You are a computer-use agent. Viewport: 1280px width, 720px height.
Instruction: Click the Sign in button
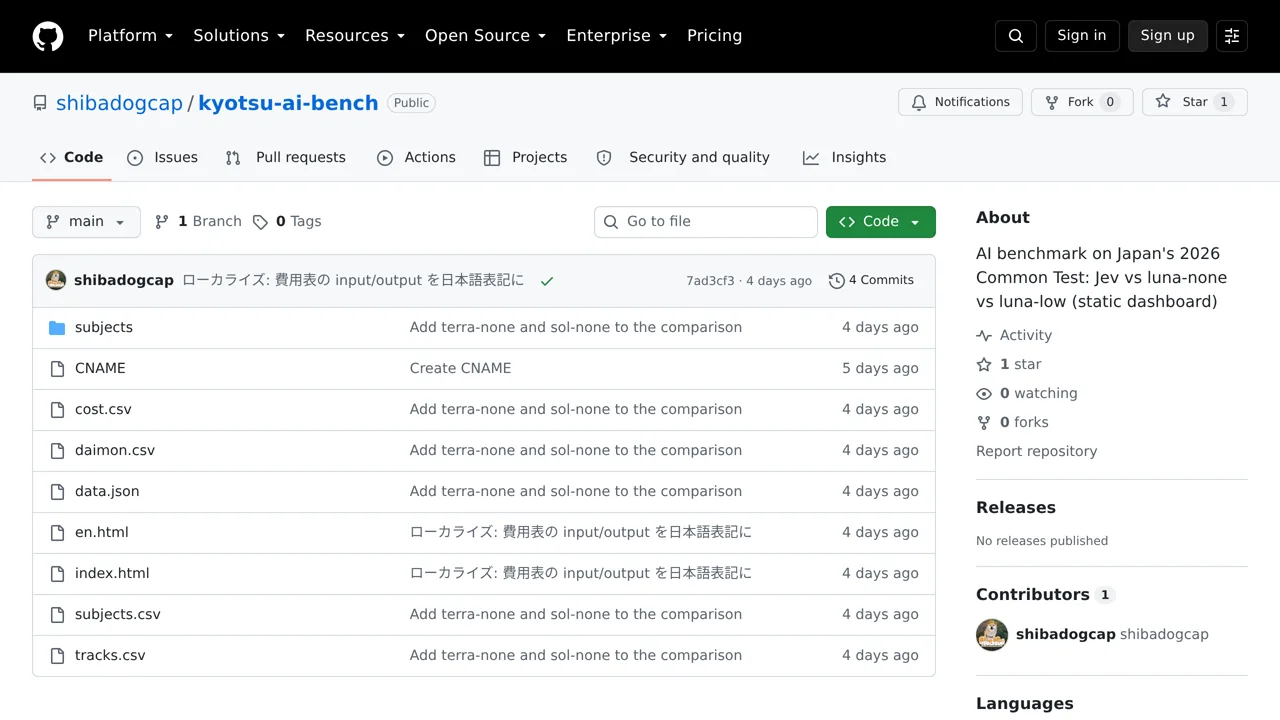[x=1082, y=36]
